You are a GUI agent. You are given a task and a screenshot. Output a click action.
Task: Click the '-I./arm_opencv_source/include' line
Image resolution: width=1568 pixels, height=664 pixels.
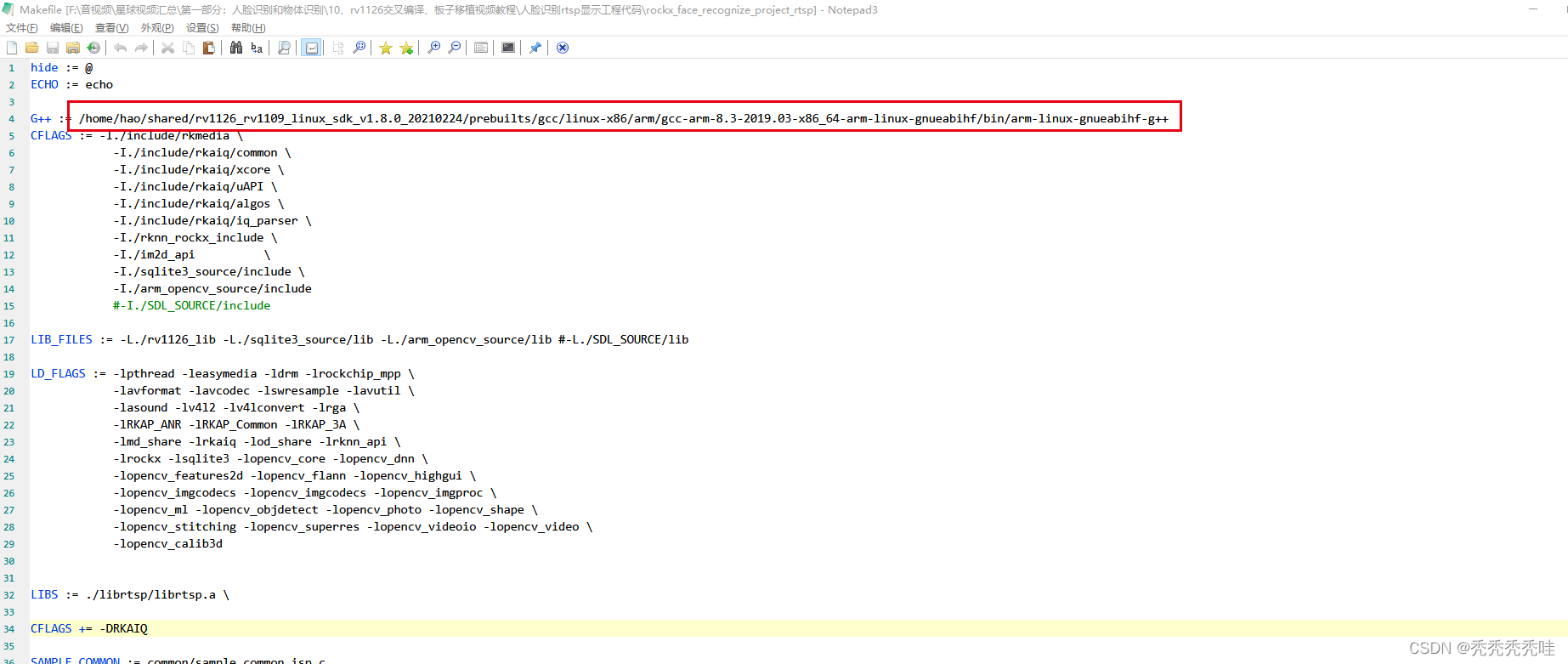tap(212, 288)
